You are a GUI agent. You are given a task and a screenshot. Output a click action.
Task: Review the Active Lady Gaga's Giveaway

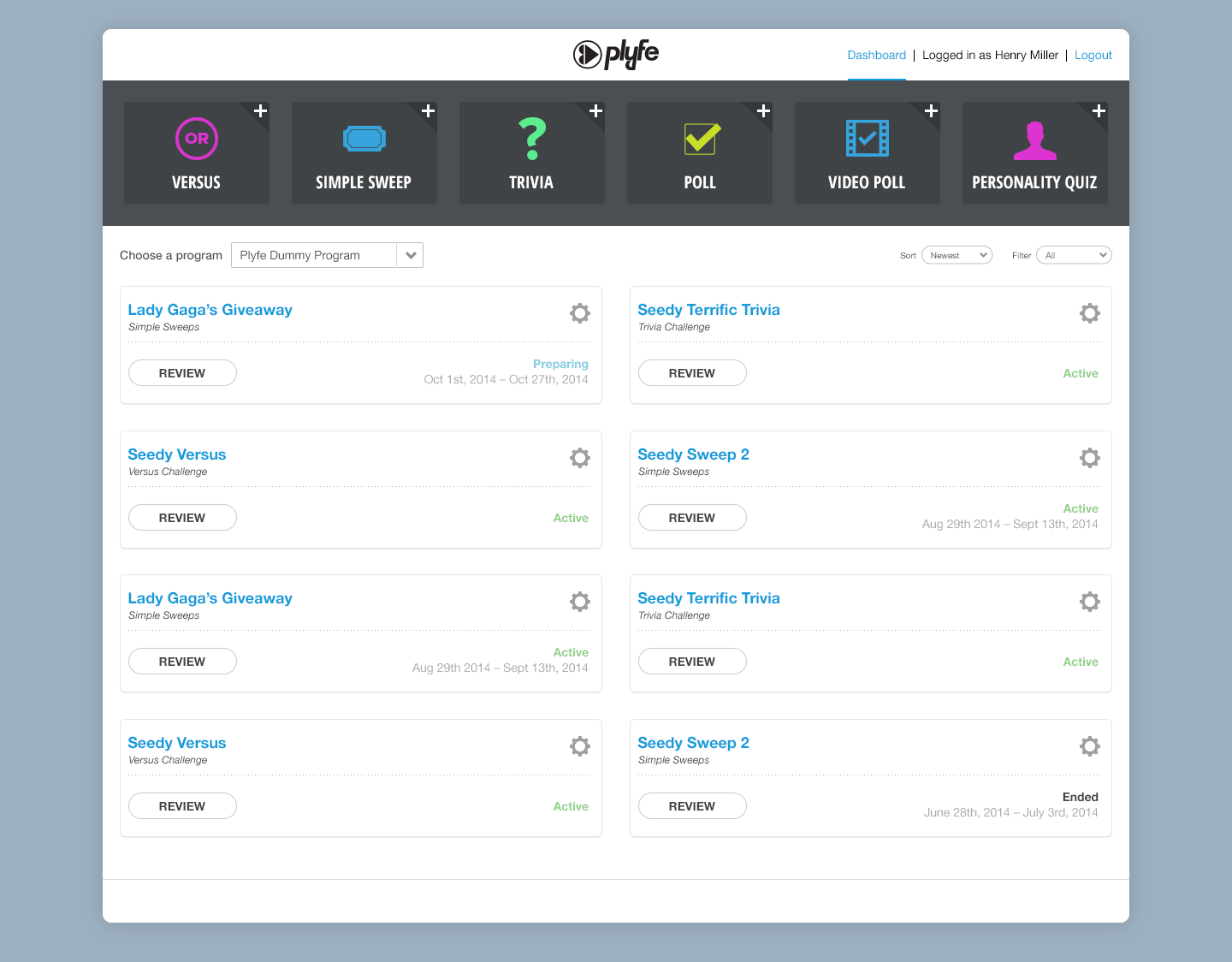(x=182, y=662)
